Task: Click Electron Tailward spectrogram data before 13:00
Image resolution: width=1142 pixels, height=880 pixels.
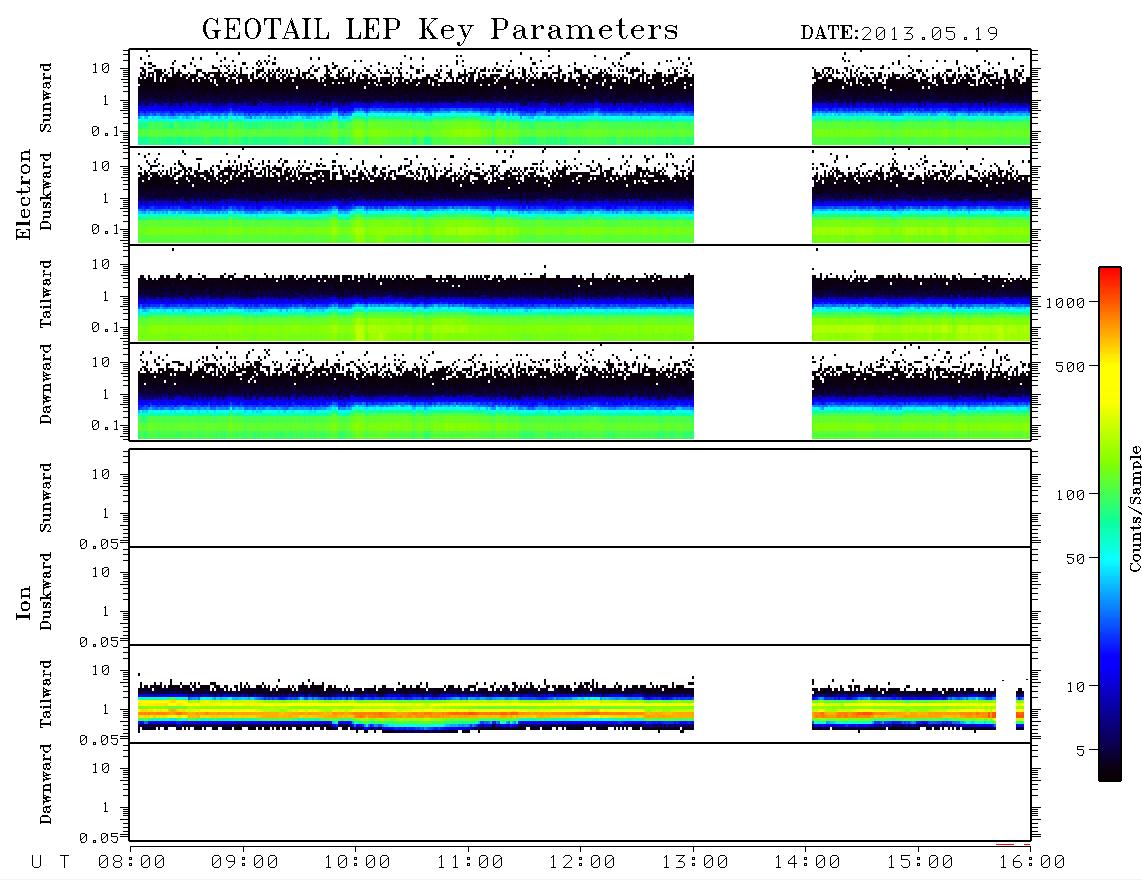Action: point(416,308)
